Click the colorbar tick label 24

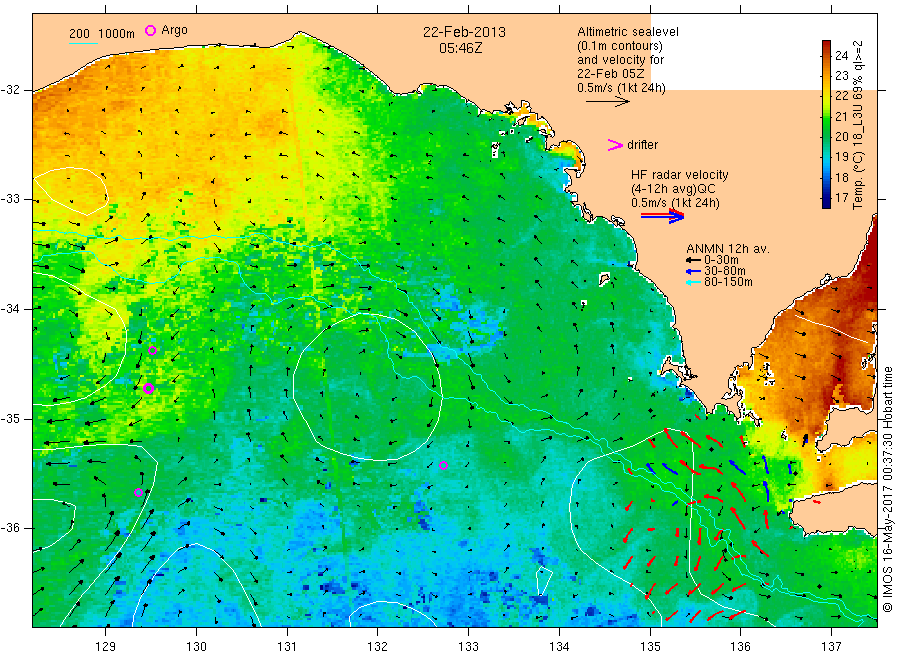point(841,56)
